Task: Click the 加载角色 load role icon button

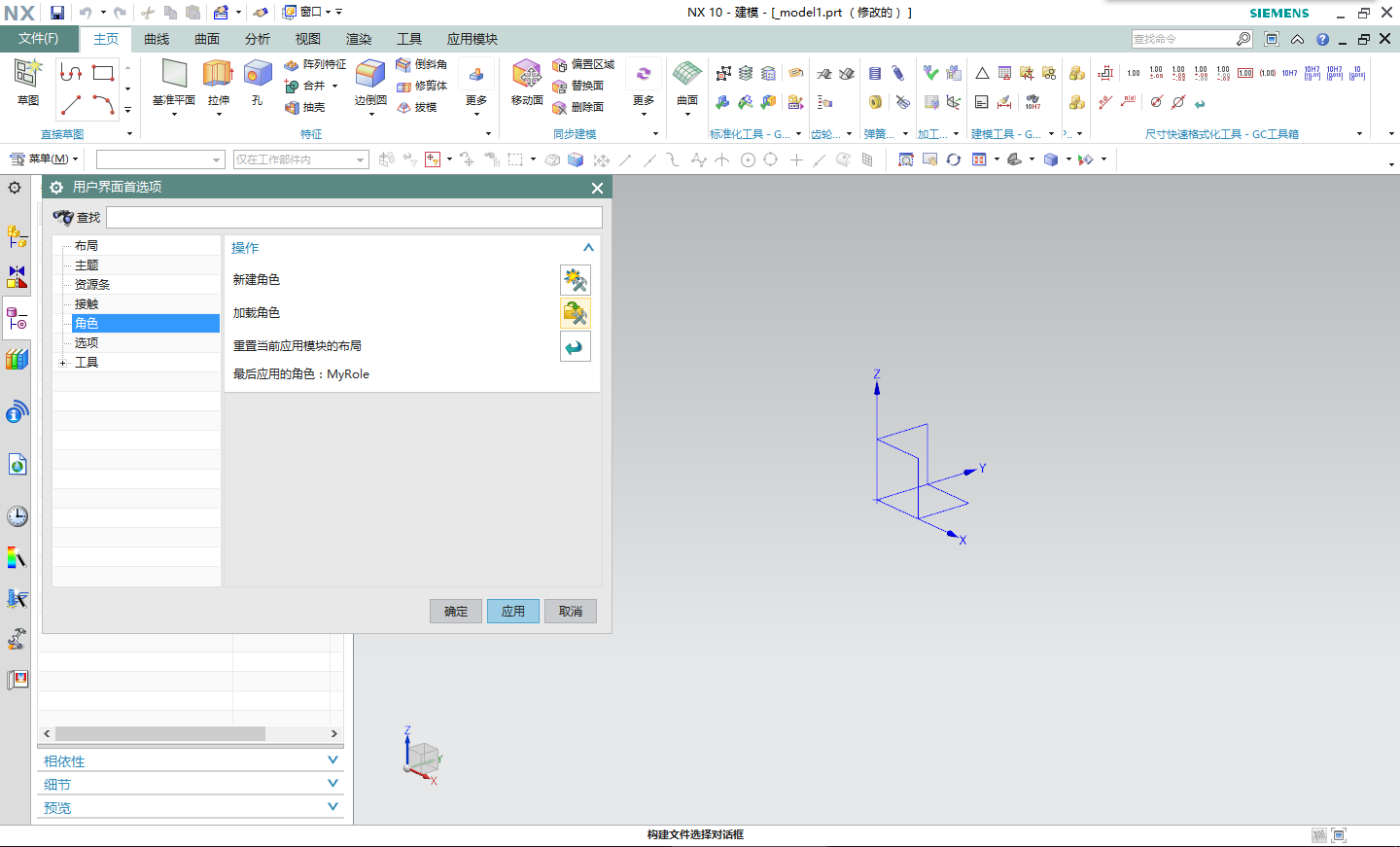Action: pos(576,313)
